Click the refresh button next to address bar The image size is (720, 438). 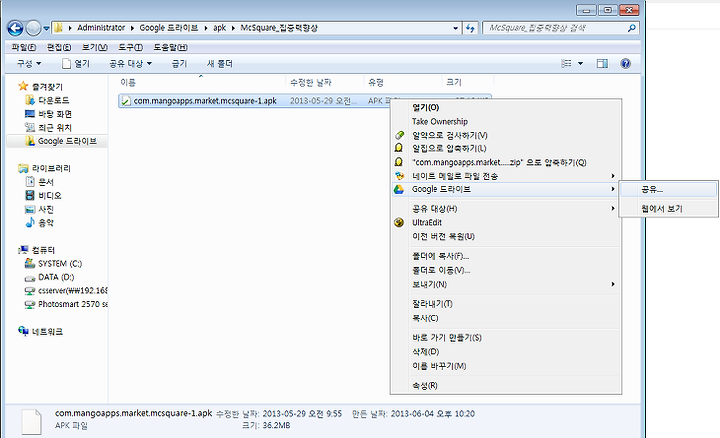tap(470, 28)
